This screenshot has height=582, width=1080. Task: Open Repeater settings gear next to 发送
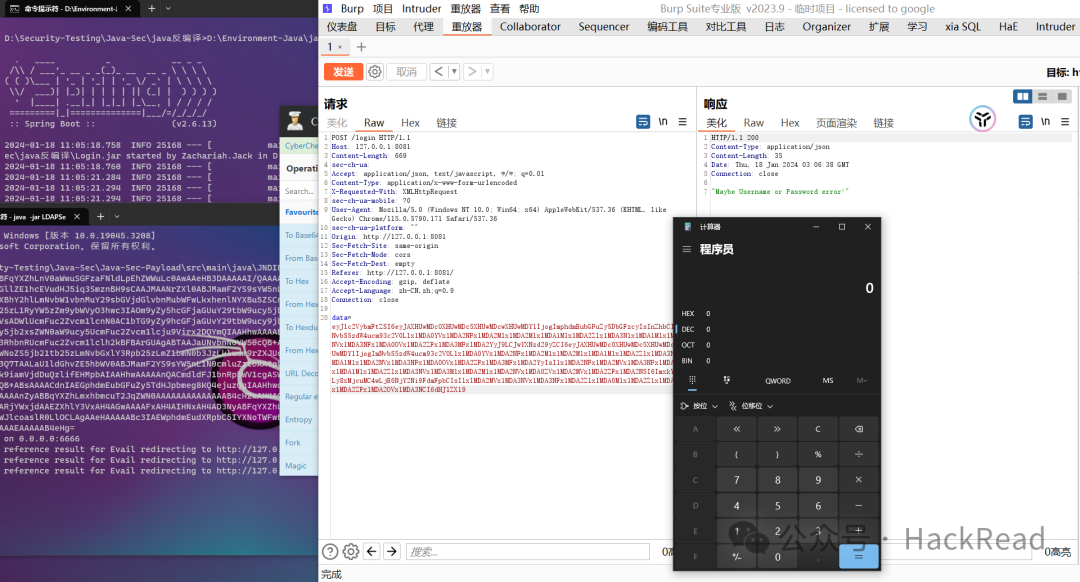click(375, 72)
